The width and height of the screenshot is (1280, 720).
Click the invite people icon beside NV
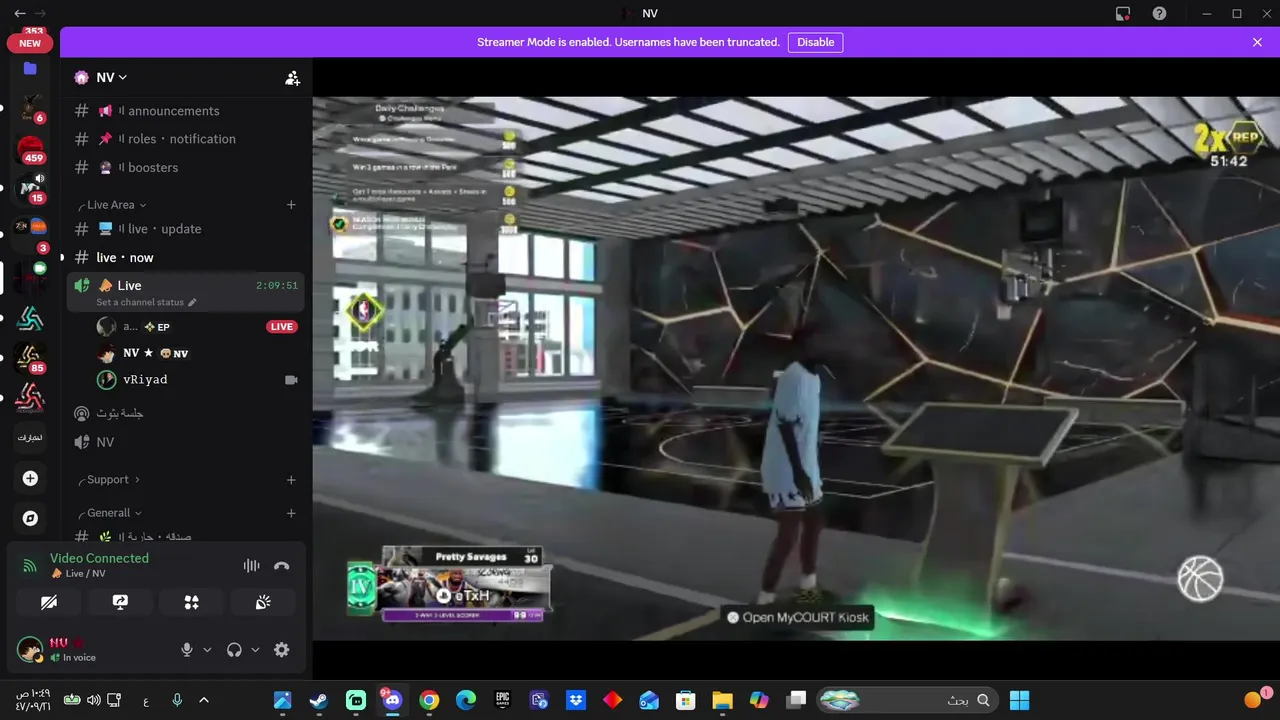292,77
